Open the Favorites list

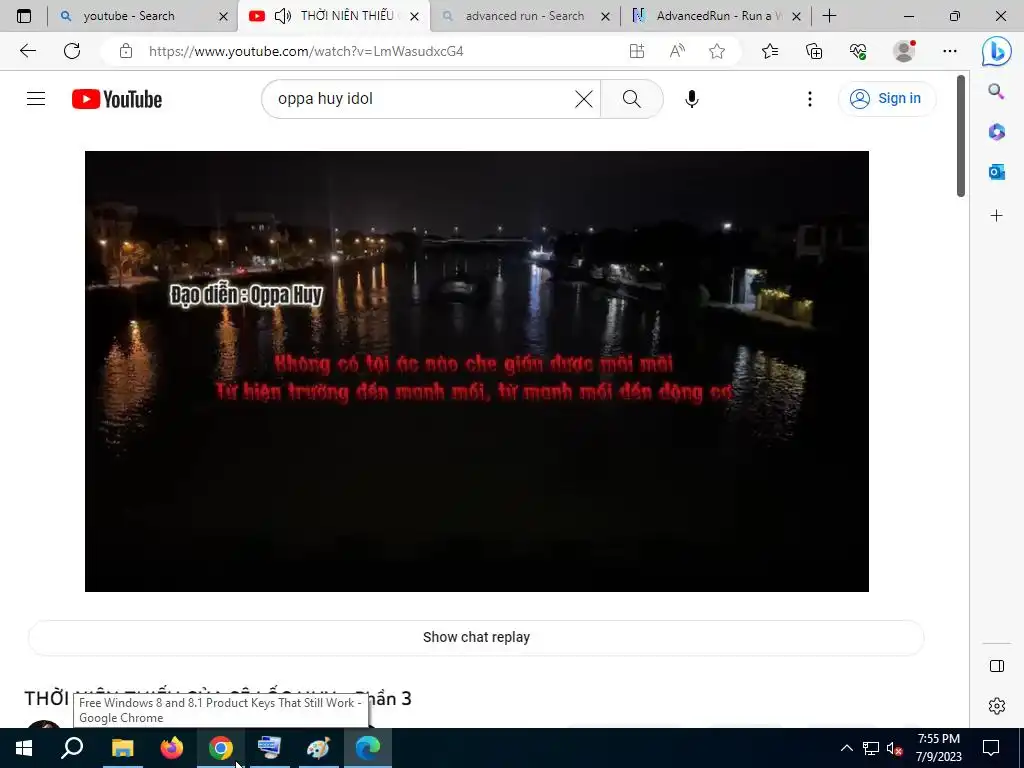[770, 51]
